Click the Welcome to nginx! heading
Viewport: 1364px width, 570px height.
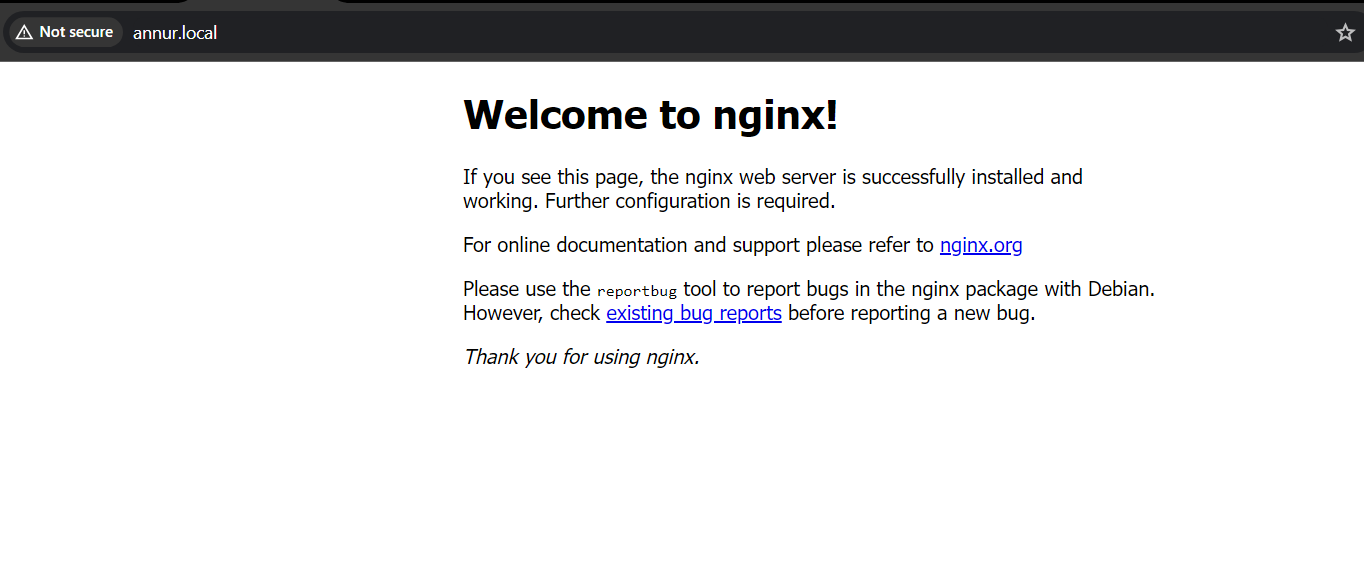650,115
